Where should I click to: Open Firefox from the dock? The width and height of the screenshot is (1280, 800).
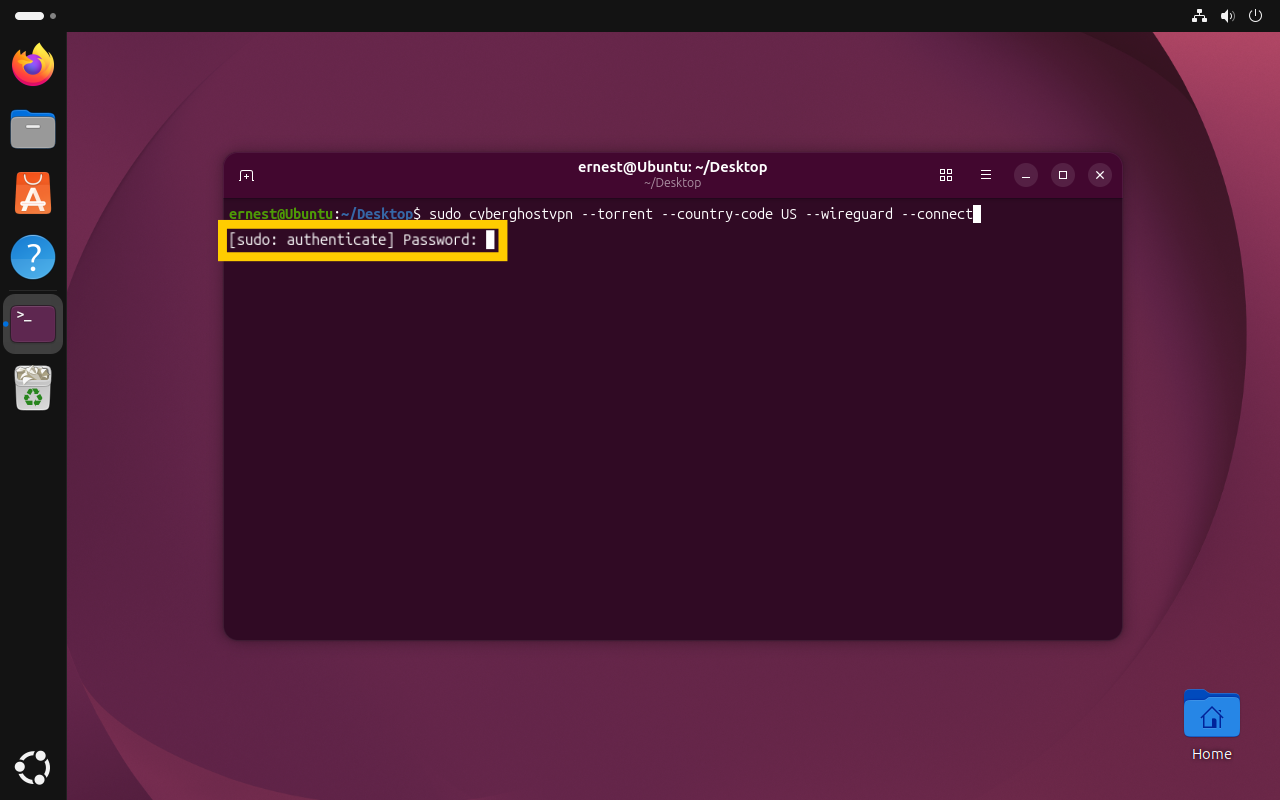33,65
